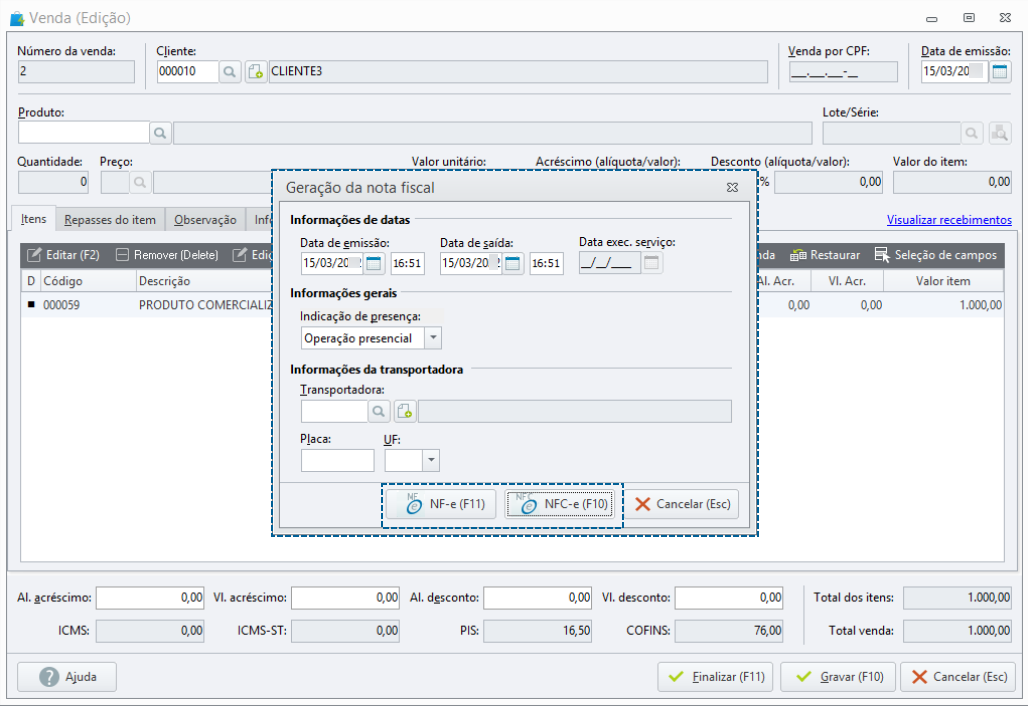Click Editar (F2) toolbar button
The height and width of the screenshot is (709, 1028).
(63, 254)
